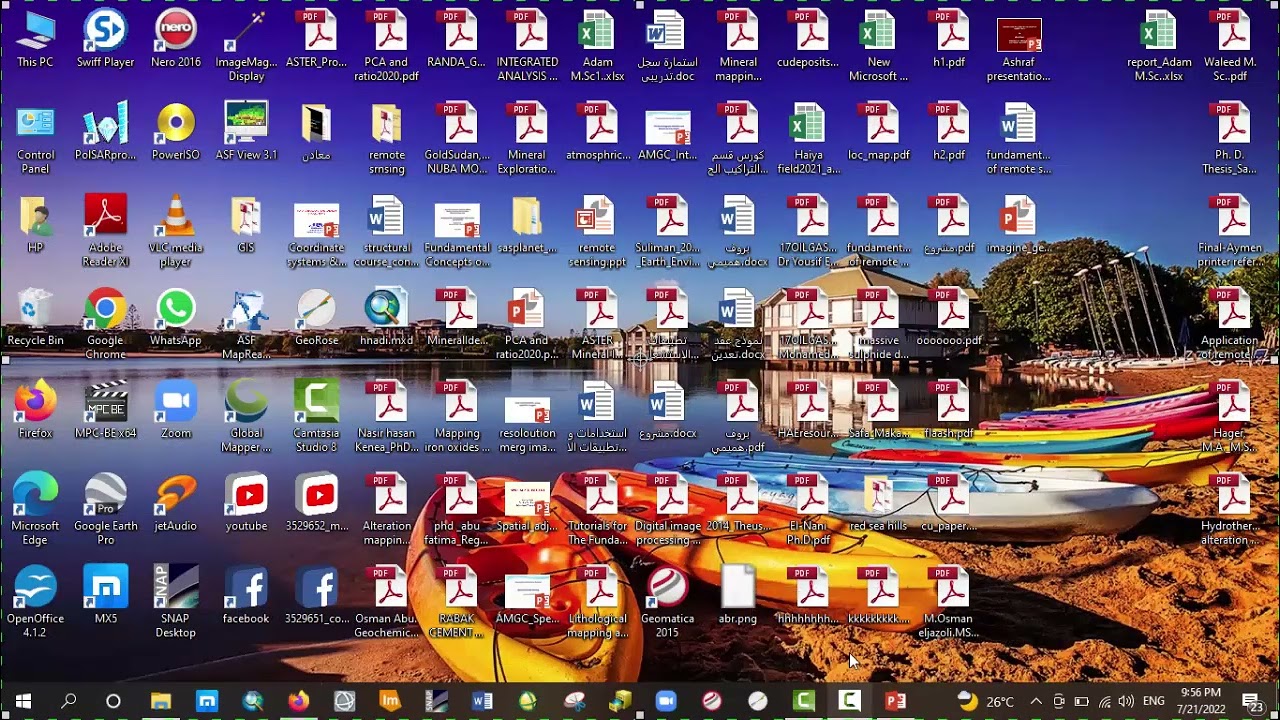This screenshot has width=1280, height=720.
Task: Open the This PC desktop icon
Action: 35,40
